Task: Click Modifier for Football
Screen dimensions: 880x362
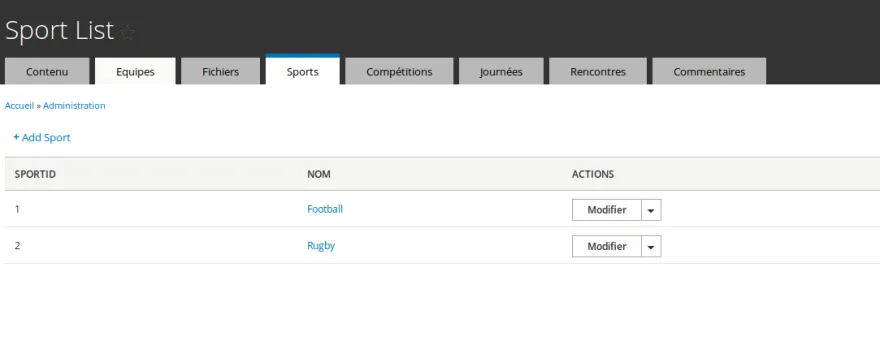Action: tap(607, 210)
